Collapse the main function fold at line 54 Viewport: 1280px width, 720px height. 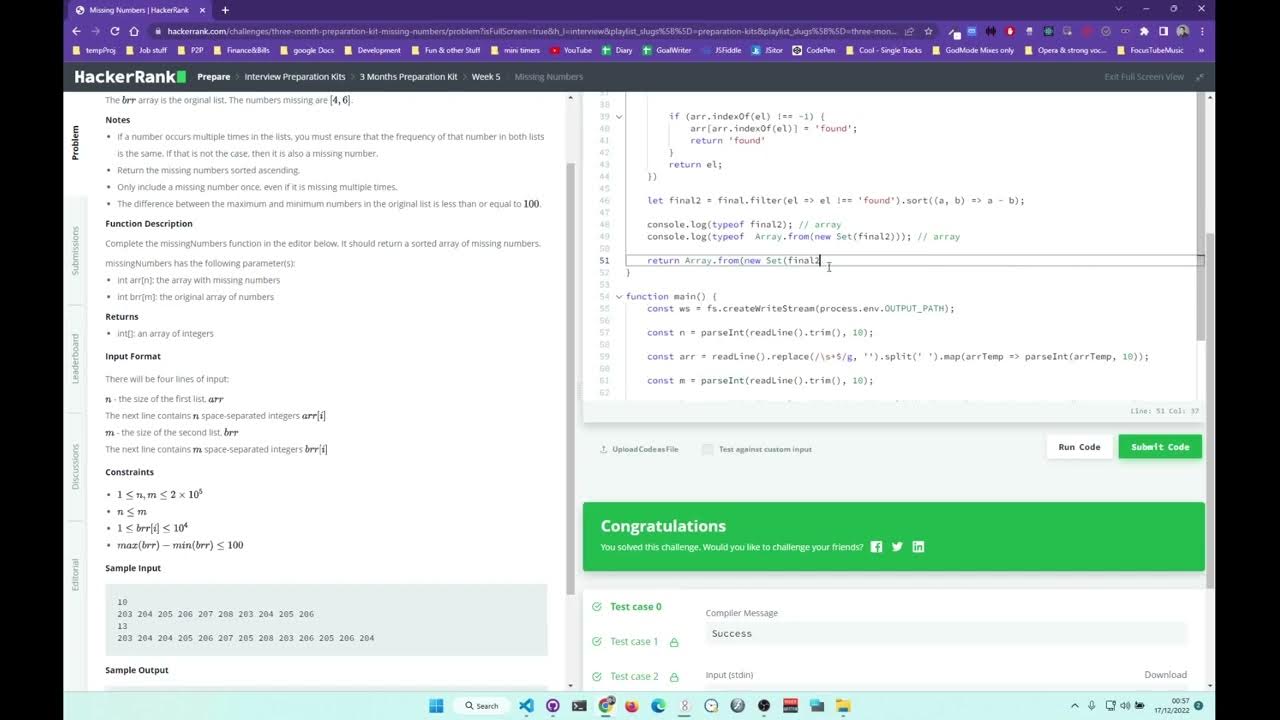(619, 297)
